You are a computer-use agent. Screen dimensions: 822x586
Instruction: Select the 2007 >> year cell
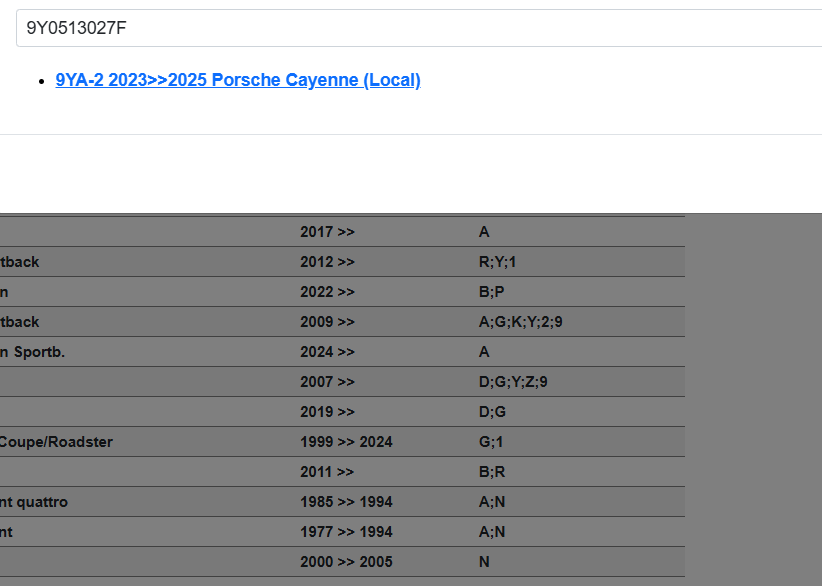[x=327, y=382]
